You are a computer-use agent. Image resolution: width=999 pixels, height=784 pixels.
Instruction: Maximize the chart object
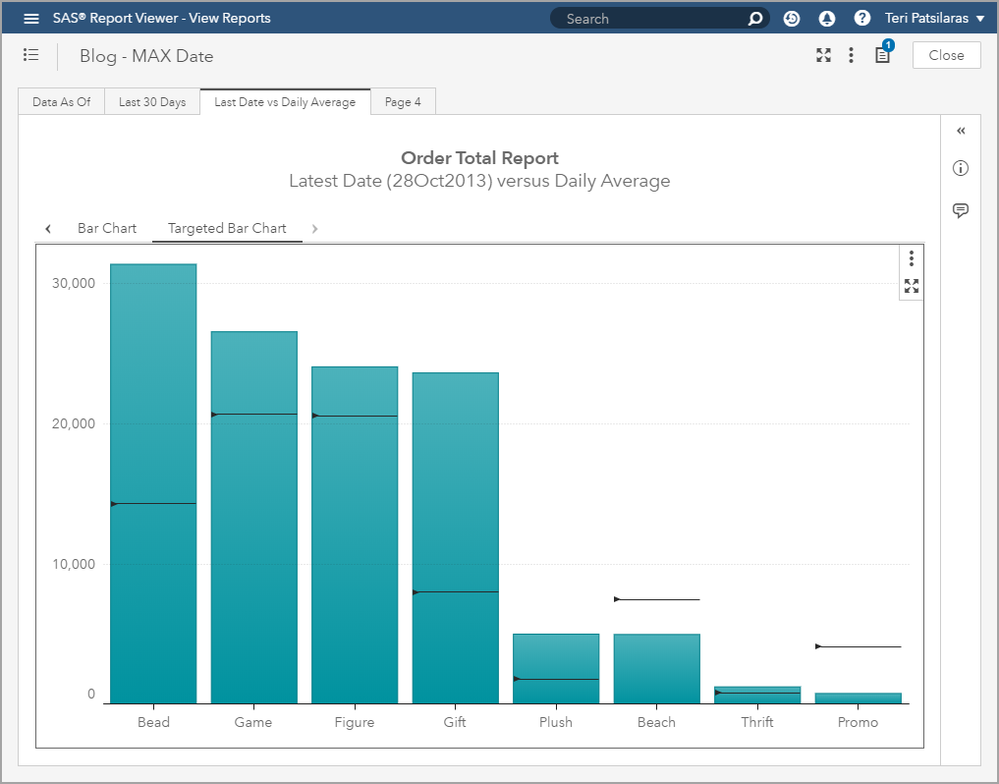[911, 286]
